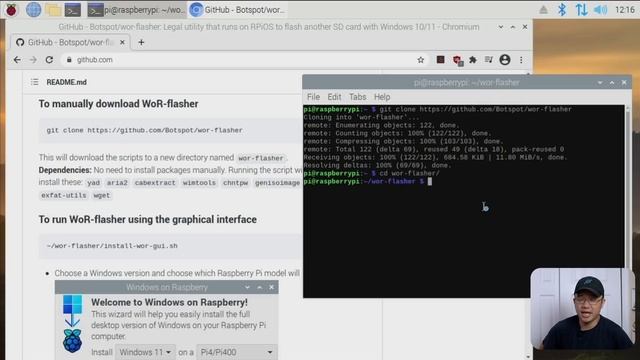Image resolution: width=640 pixels, height=360 pixels.
Task: Maximize the terminal window with the up arrow
Action: tap(612, 82)
